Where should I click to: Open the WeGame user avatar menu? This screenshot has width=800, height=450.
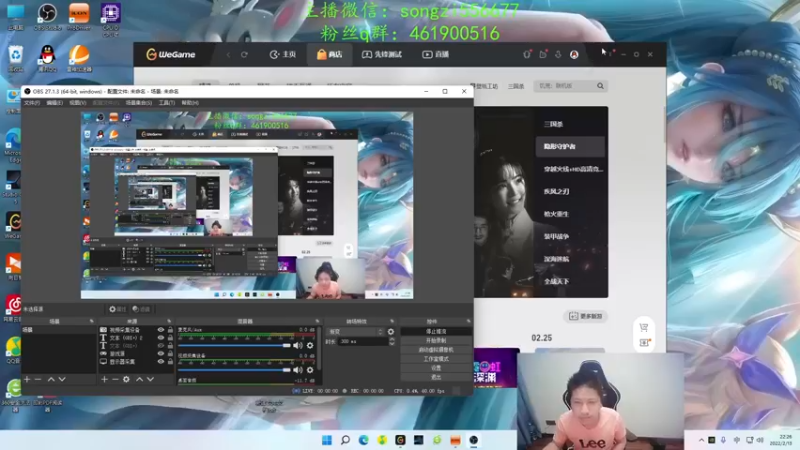point(574,54)
